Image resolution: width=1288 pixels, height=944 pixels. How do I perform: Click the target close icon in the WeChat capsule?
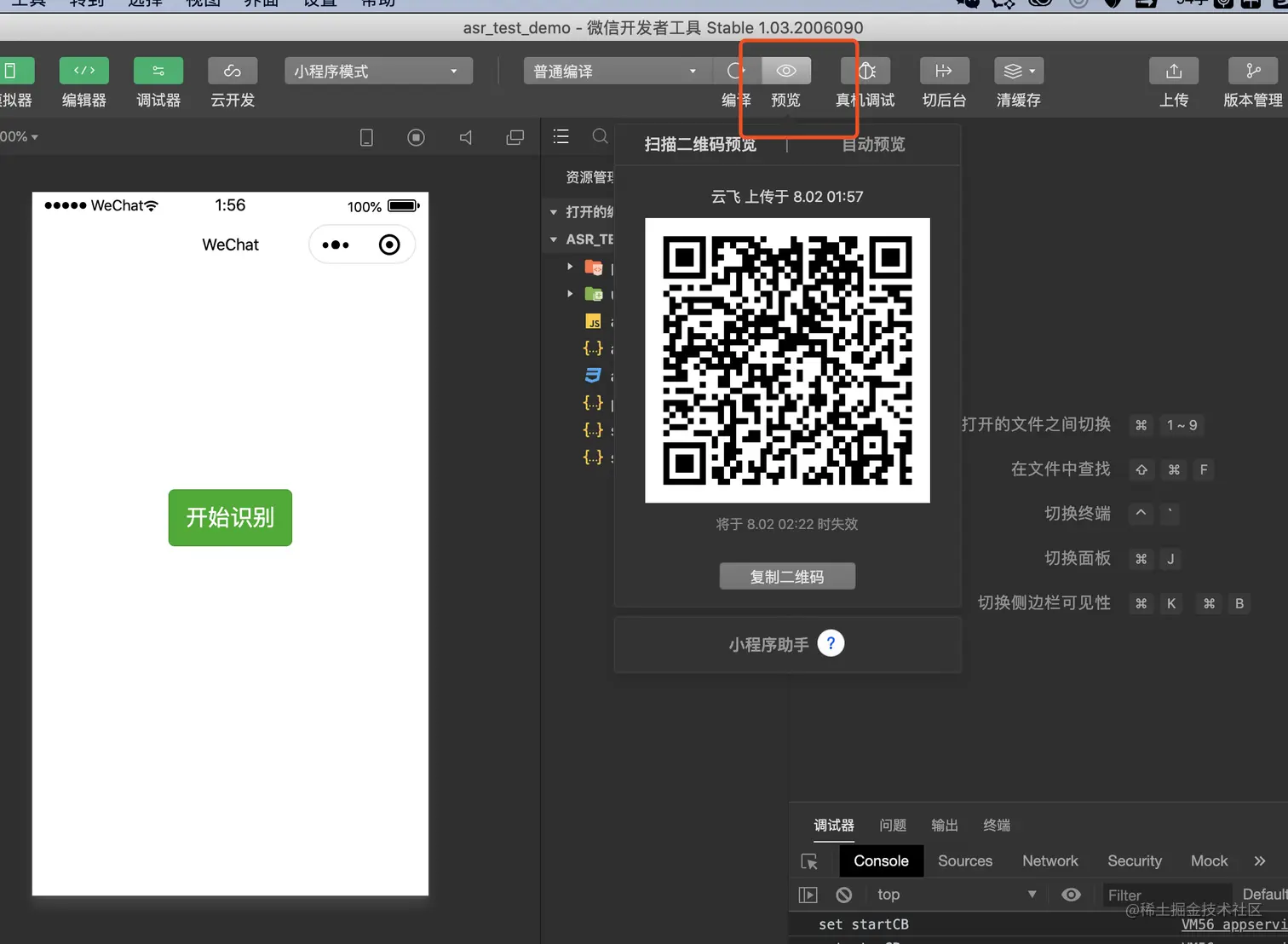tap(389, 245)
